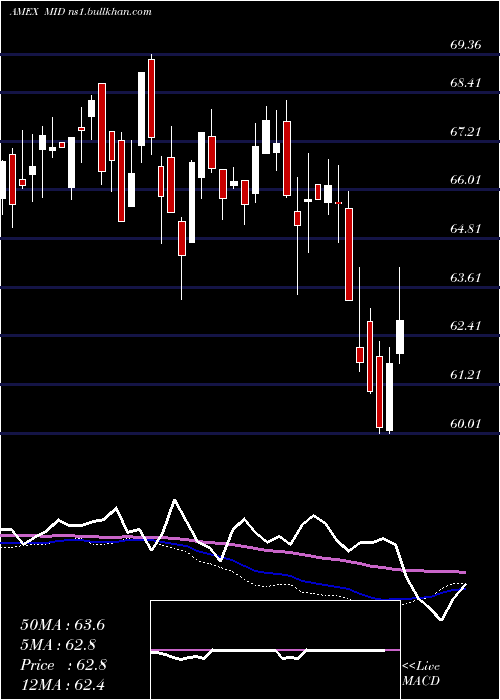Click the <<Live MACD label
Viewport: 500px width, 700px height.
point(421,674)
